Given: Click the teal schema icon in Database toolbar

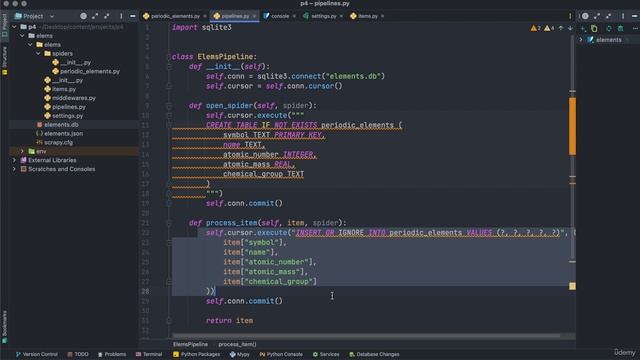Looking at the screenshot, I should tap(620, 29).
